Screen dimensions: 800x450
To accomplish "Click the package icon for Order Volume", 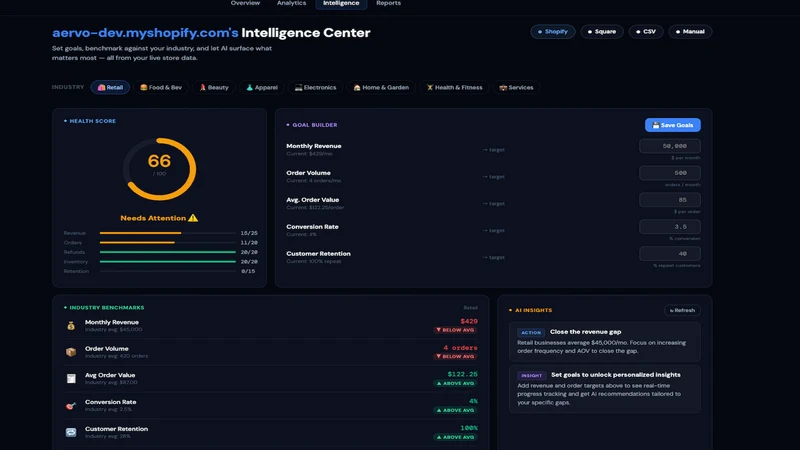I will click(71, 352).
